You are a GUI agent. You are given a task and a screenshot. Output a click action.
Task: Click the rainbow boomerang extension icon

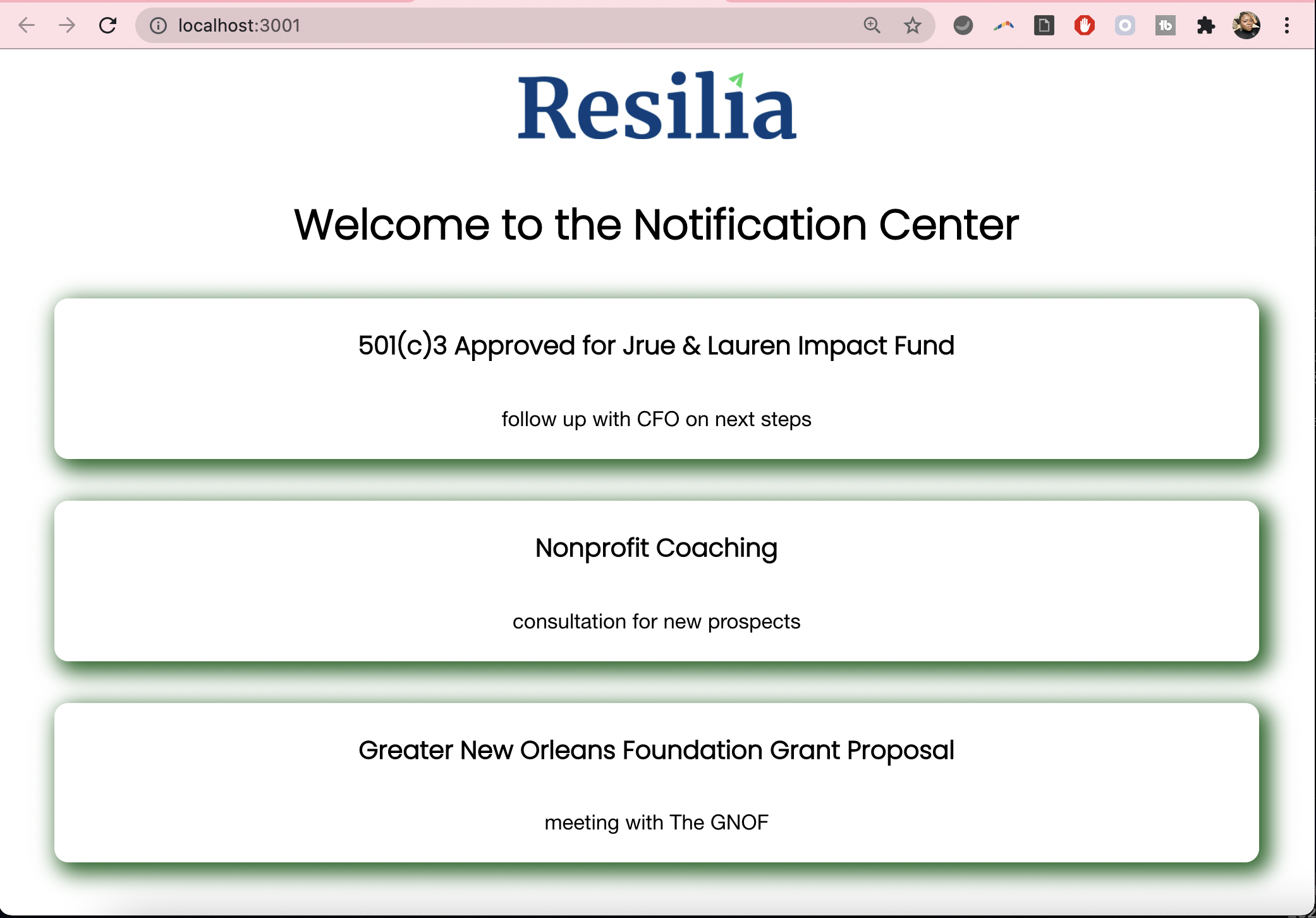(x=1003, y=25)
